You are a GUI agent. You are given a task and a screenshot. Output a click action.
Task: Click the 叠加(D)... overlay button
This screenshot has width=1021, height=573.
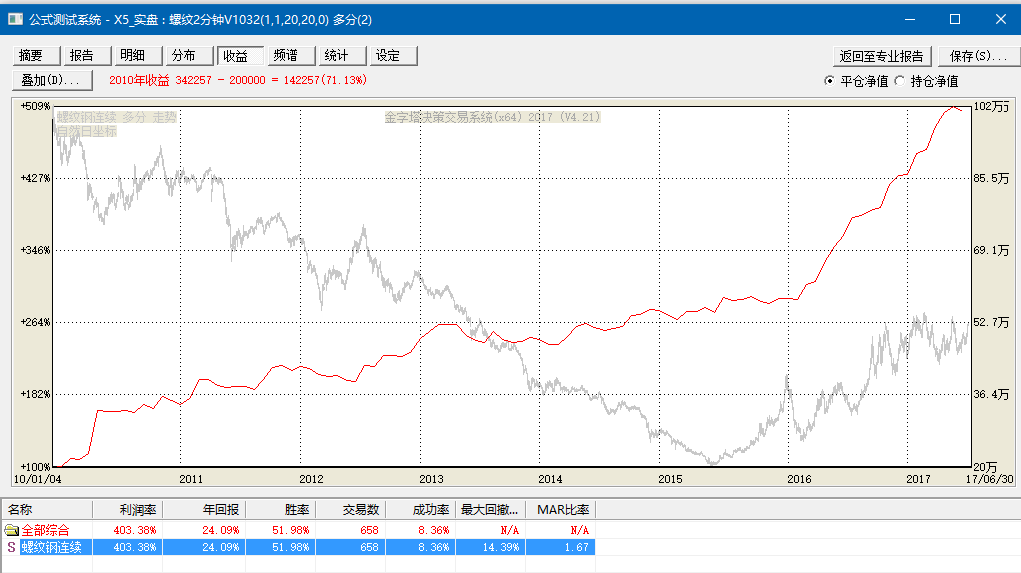pyautogui.click(x=53, y=81)
